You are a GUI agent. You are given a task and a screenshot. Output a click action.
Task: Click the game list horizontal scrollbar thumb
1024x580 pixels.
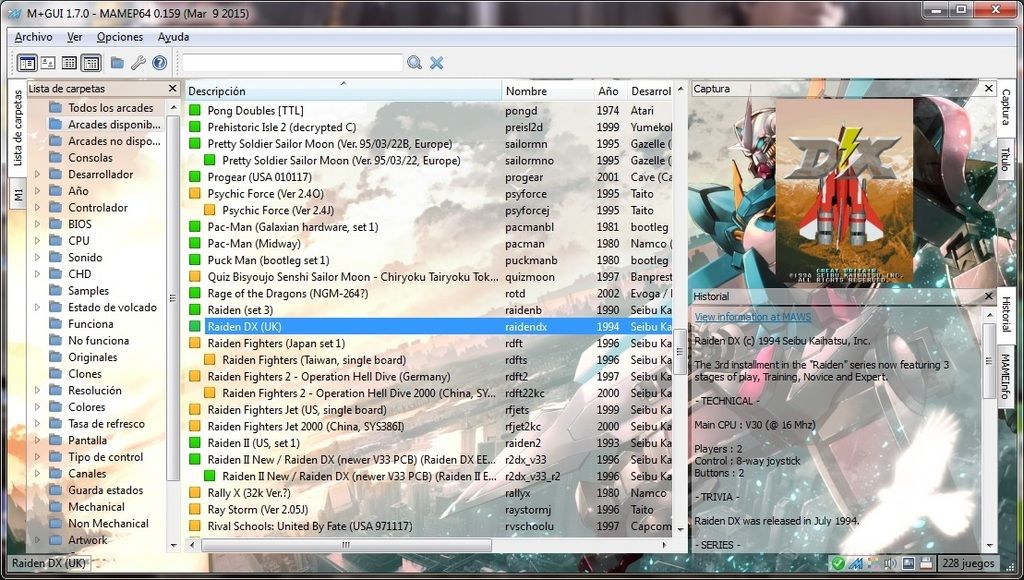346,544
